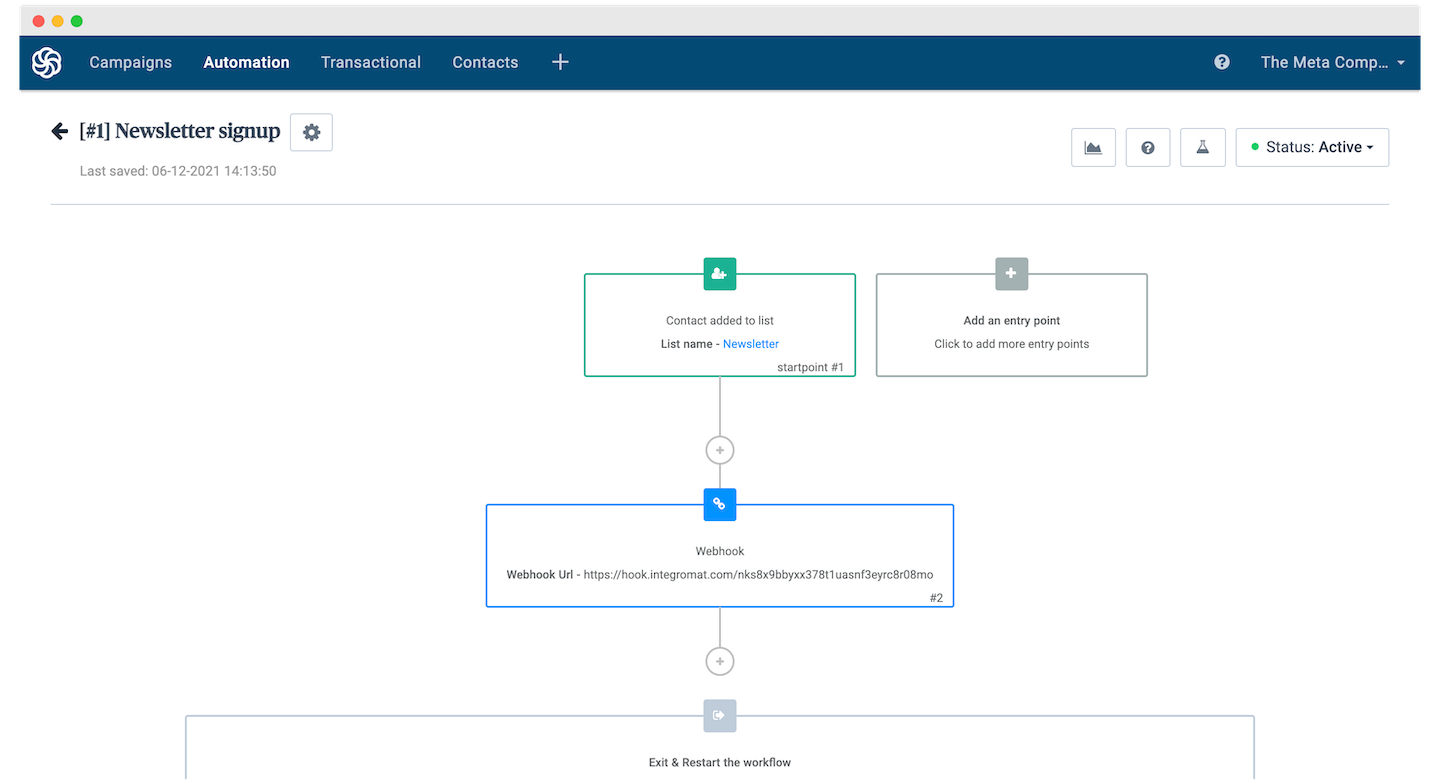1440x784 pixels.
Task: Minimize window using yellow button
Action: (58, 21)
